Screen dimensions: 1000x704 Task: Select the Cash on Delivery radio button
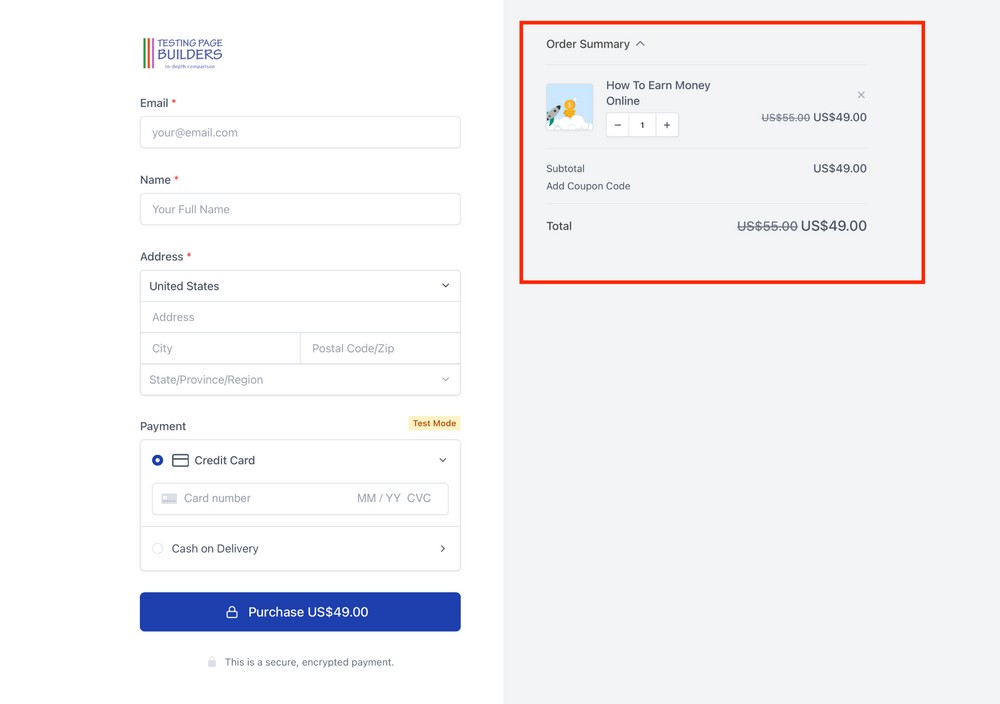157,548
